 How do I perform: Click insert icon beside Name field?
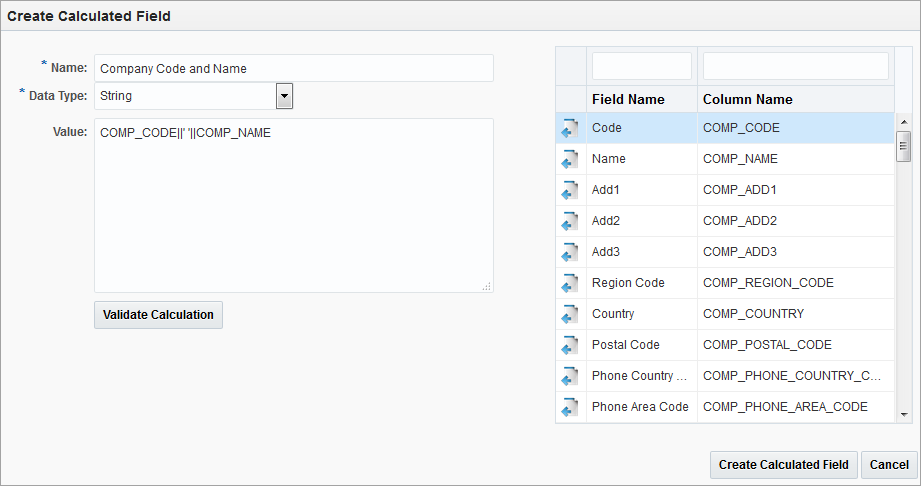[570, 159]
